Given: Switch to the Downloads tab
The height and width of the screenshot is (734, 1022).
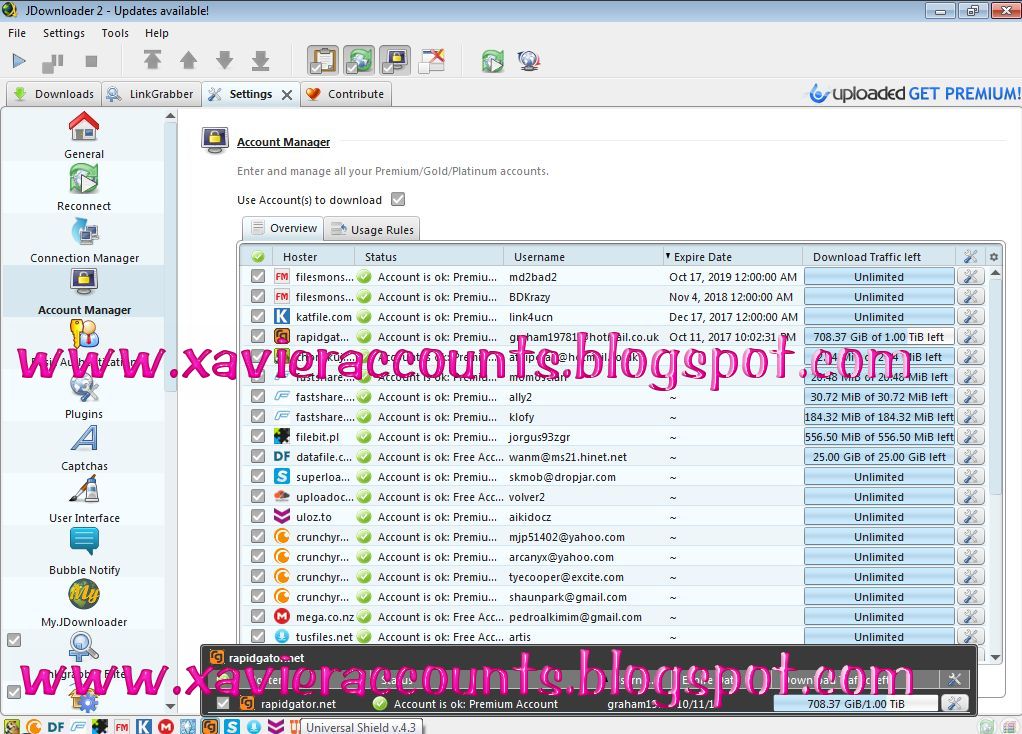Looking at the screenshot, I should point(53,94).
